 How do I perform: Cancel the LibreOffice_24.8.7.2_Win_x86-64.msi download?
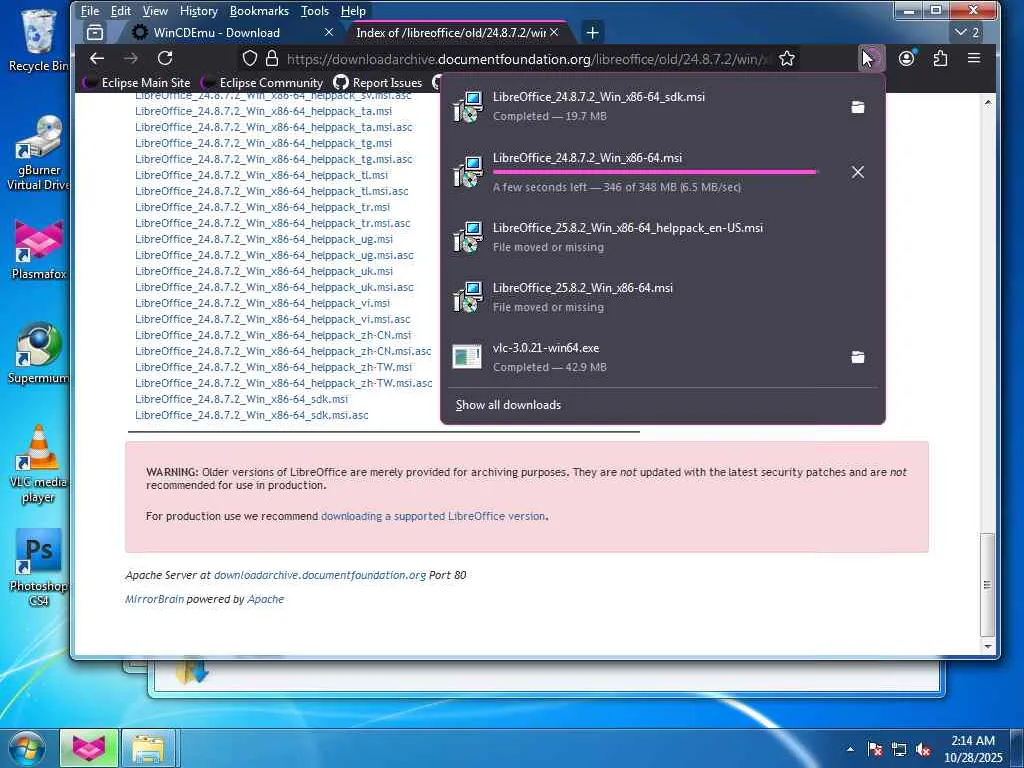[857, 172]
